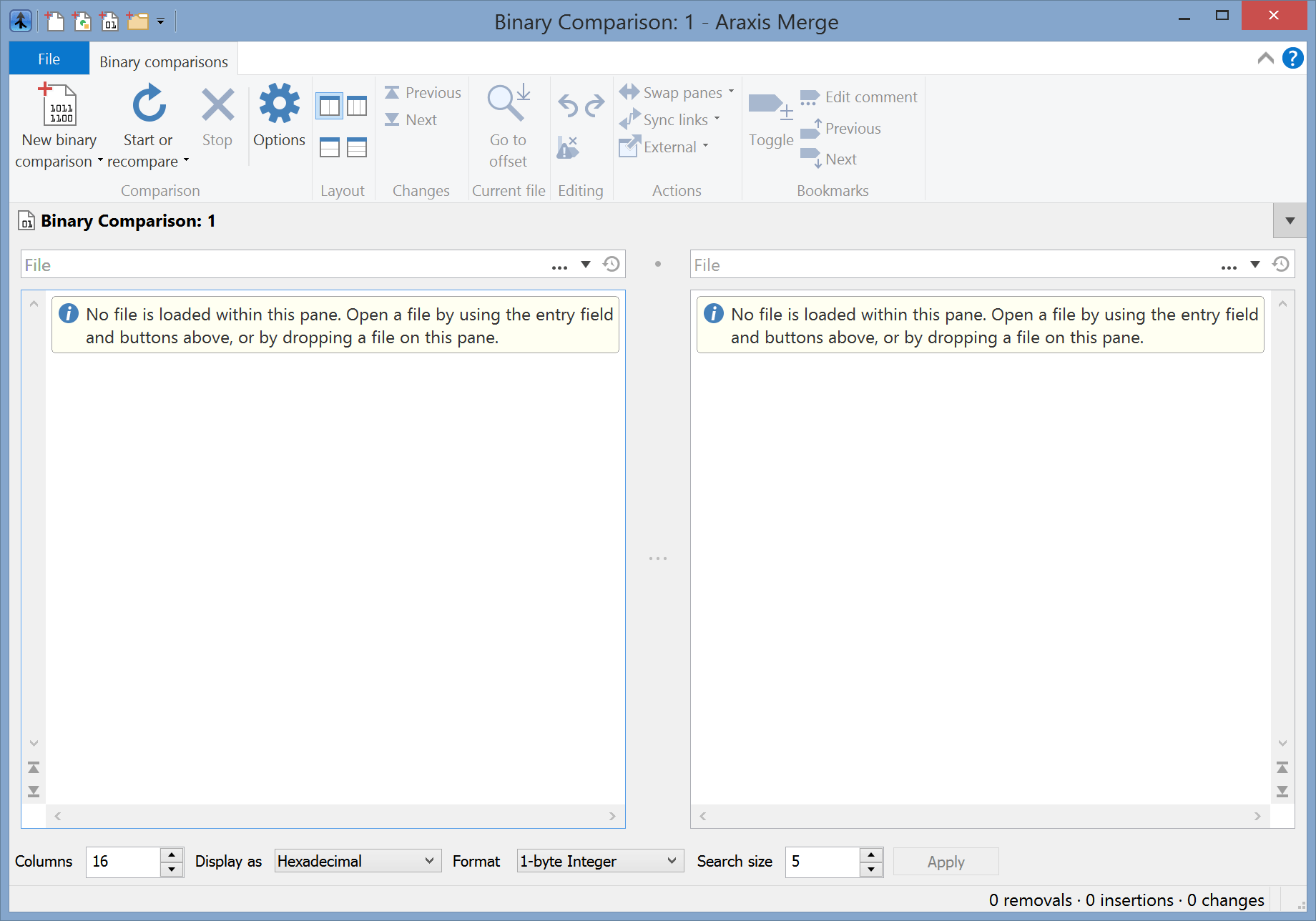
Task: Go to Next bookmark
Action: click(x=828, y=159)
